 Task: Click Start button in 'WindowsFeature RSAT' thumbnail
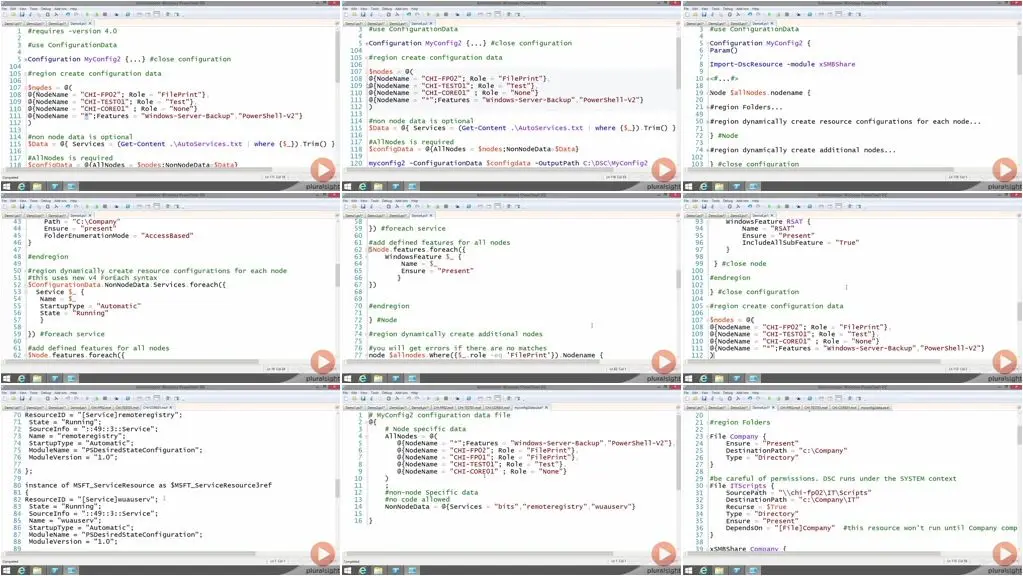tap(688, 378)
